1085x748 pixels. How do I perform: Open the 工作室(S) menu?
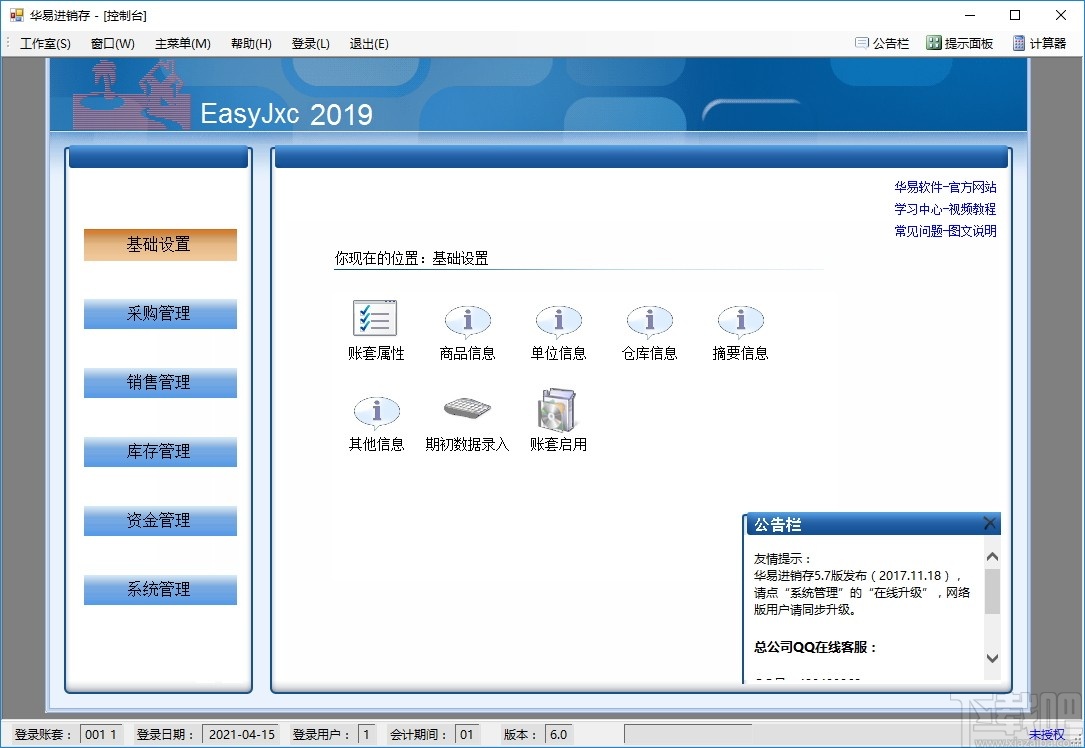point(44,43)
